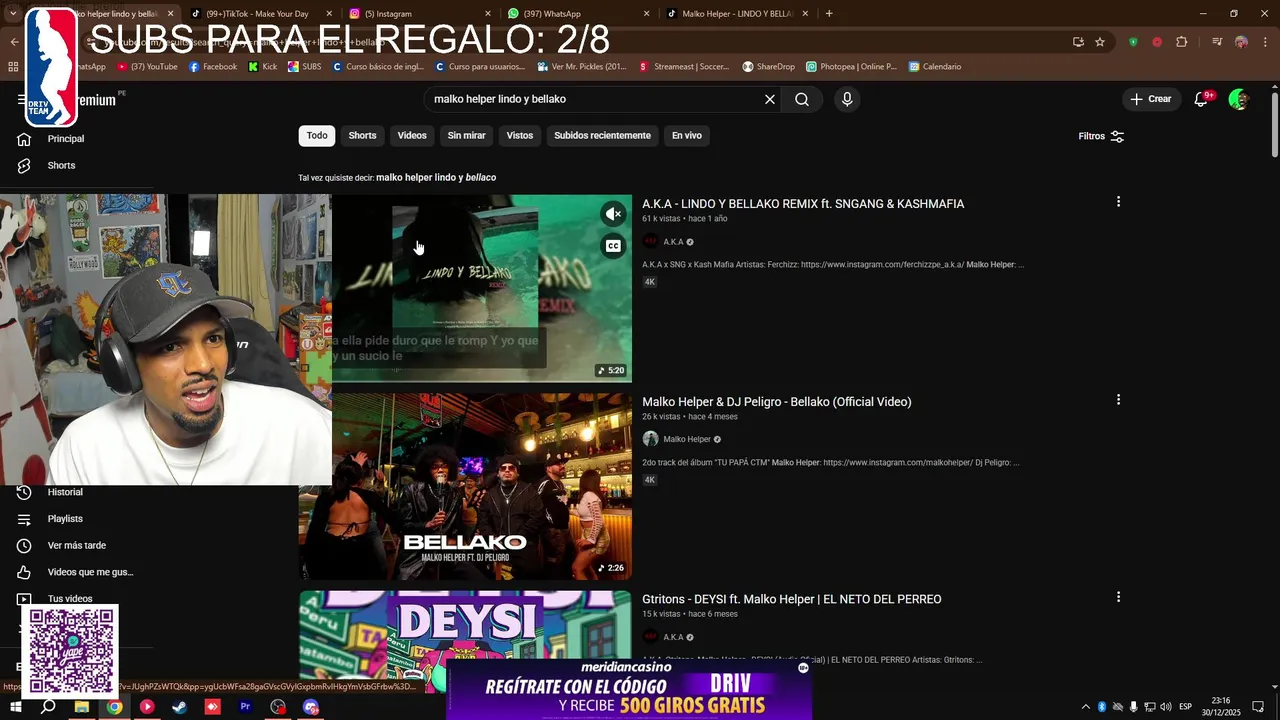Open the more options menu for Gtritons DEYSI video

[1118, 597]
